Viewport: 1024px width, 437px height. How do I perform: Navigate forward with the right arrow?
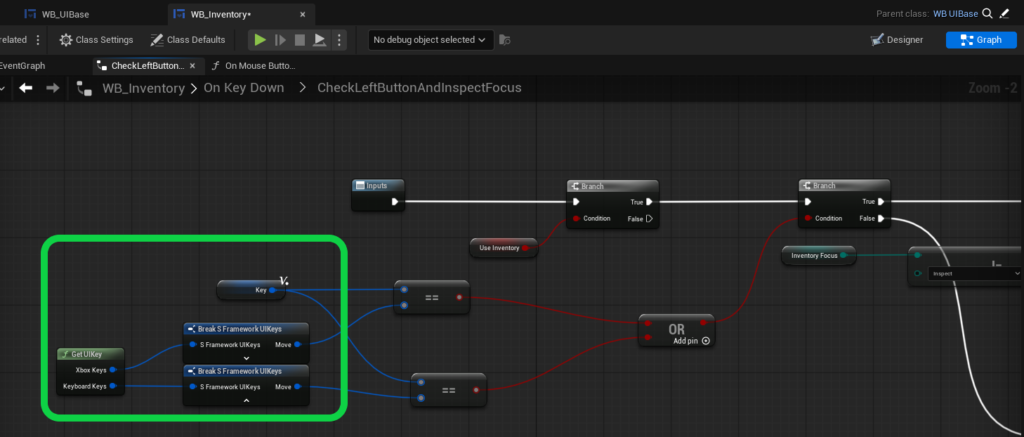pos(52,88)
